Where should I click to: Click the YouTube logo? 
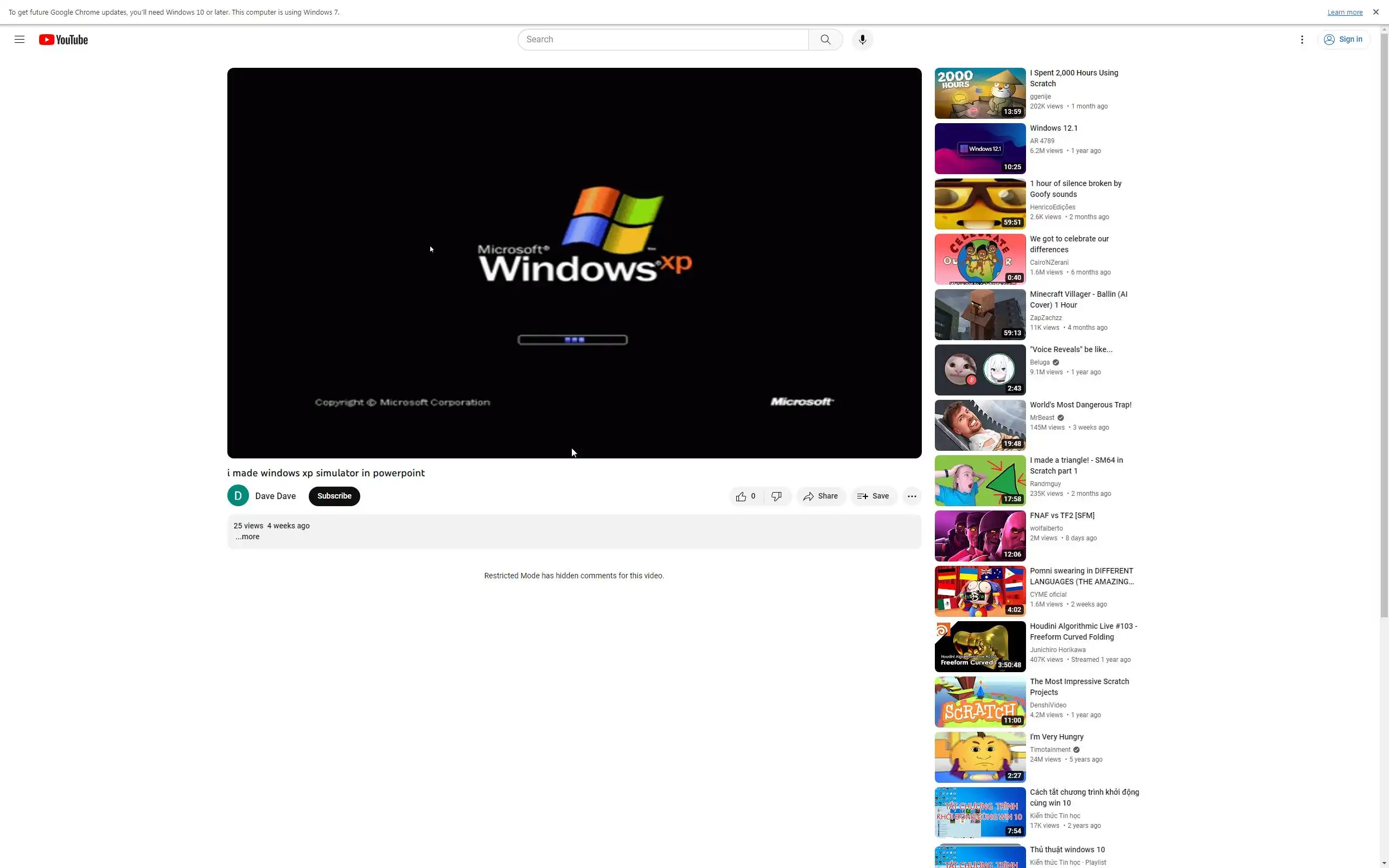(63, 40)
